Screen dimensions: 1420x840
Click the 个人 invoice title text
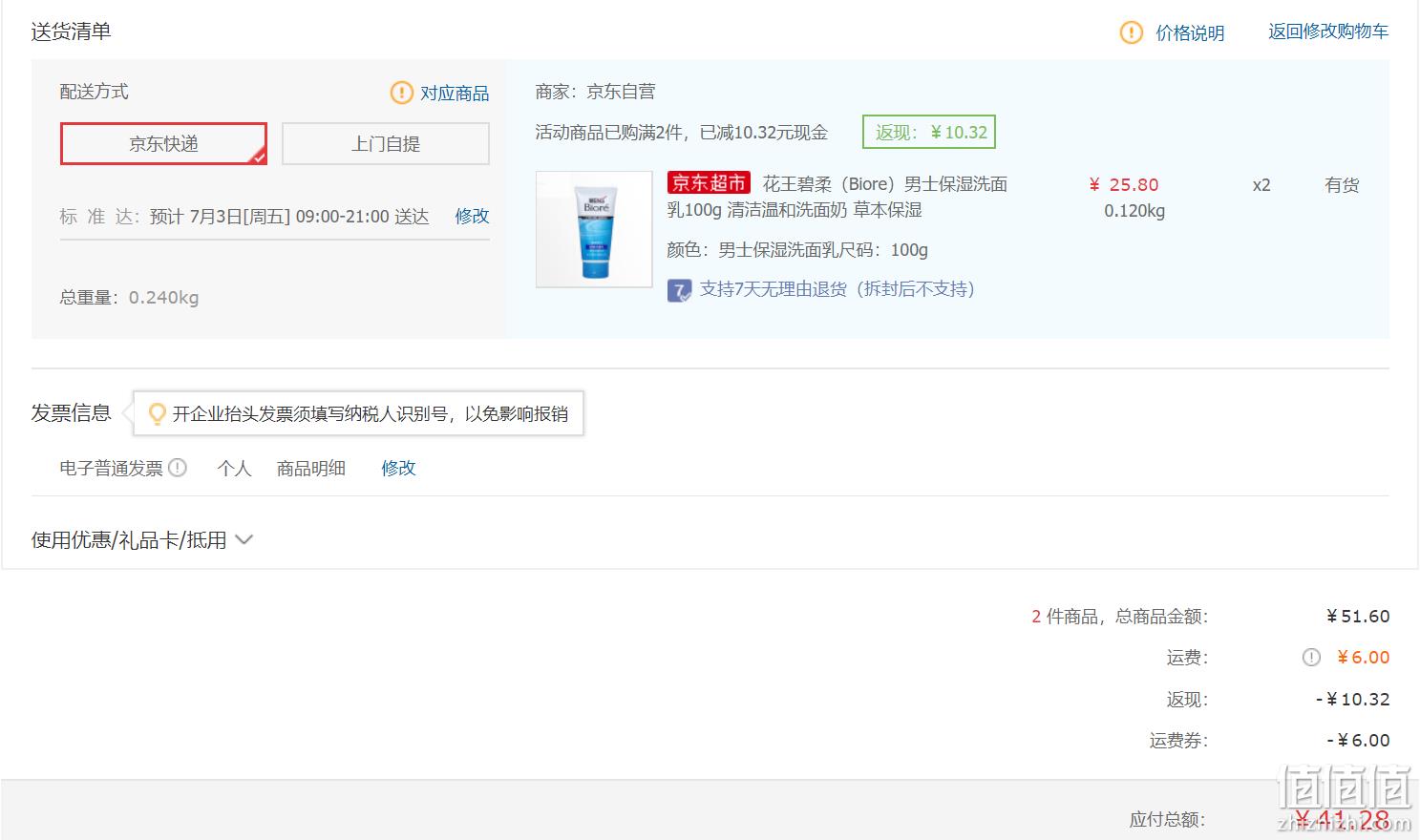[234, 468]
